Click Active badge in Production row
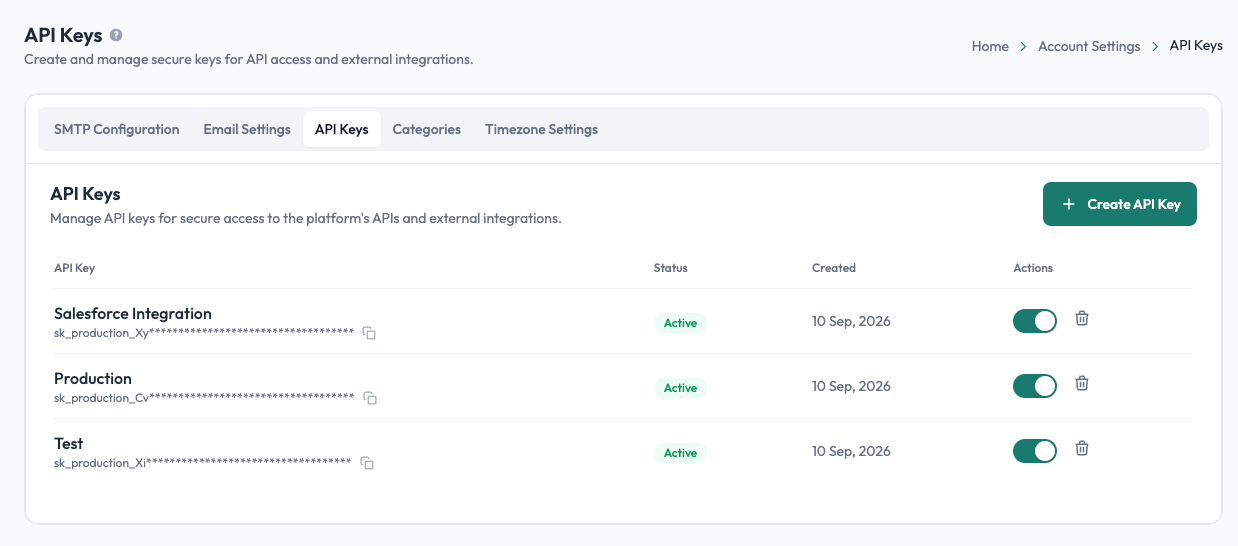The width and height of the screenshot is (1238, 546). pyautogui.click(x=680, y=388)
